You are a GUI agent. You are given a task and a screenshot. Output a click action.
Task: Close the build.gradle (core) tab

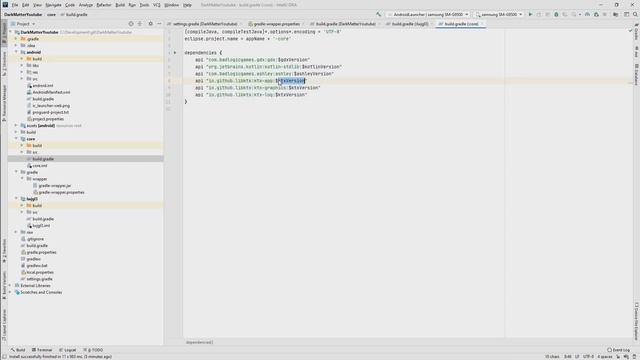tap(482, 24)
